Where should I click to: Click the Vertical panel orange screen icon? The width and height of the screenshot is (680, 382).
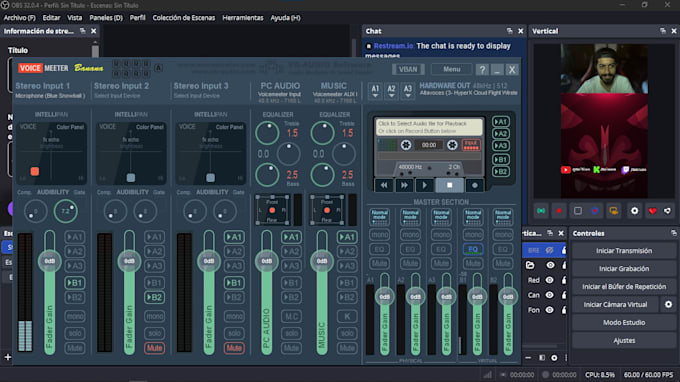(613, 211)
